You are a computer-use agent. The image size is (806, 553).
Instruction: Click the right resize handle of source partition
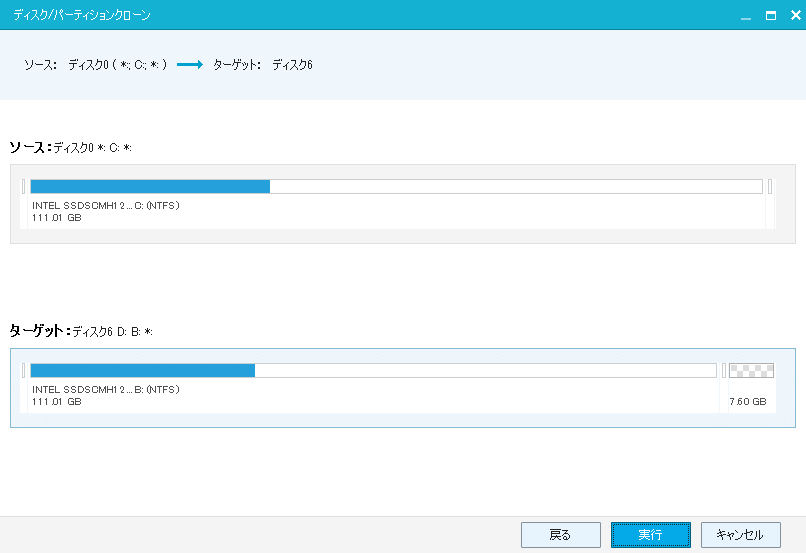770,187
